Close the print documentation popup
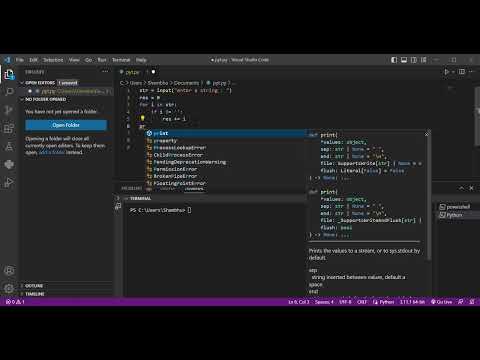480x360 pixels. [x=427, y=134]
